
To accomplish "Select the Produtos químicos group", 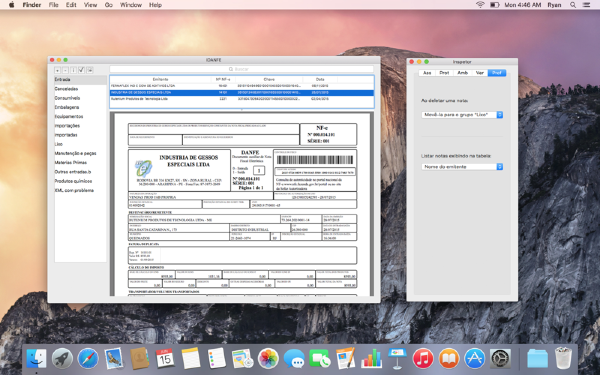I will pos(80,181).
